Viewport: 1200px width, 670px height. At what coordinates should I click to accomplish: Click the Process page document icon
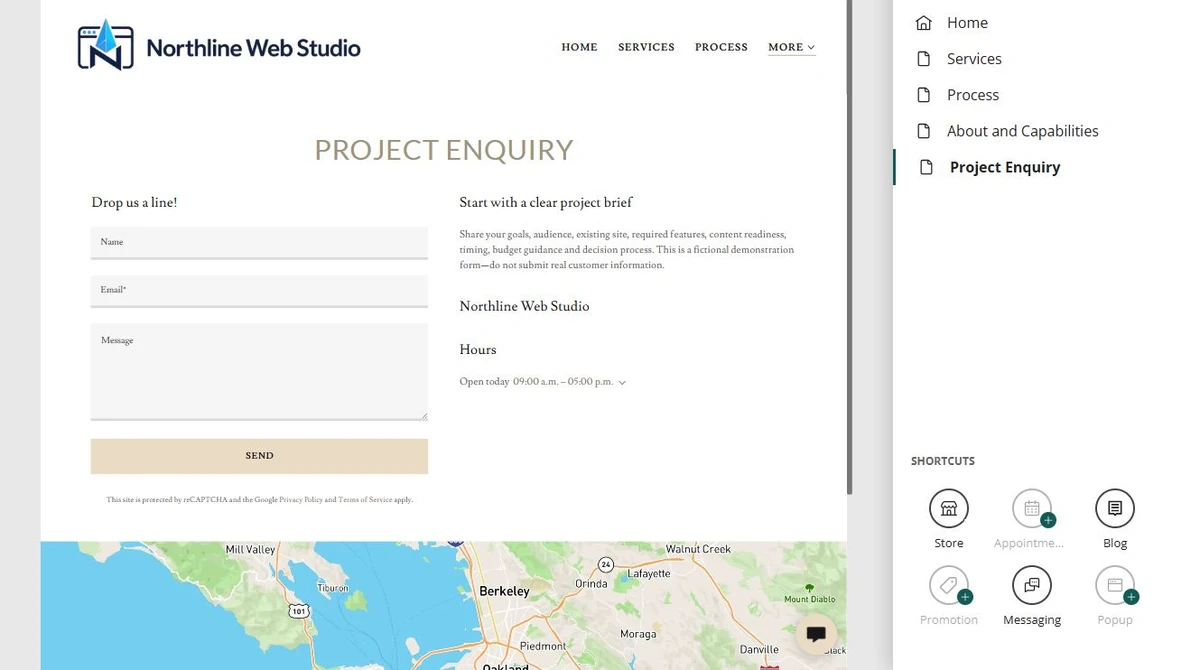[x=924, y=95]
